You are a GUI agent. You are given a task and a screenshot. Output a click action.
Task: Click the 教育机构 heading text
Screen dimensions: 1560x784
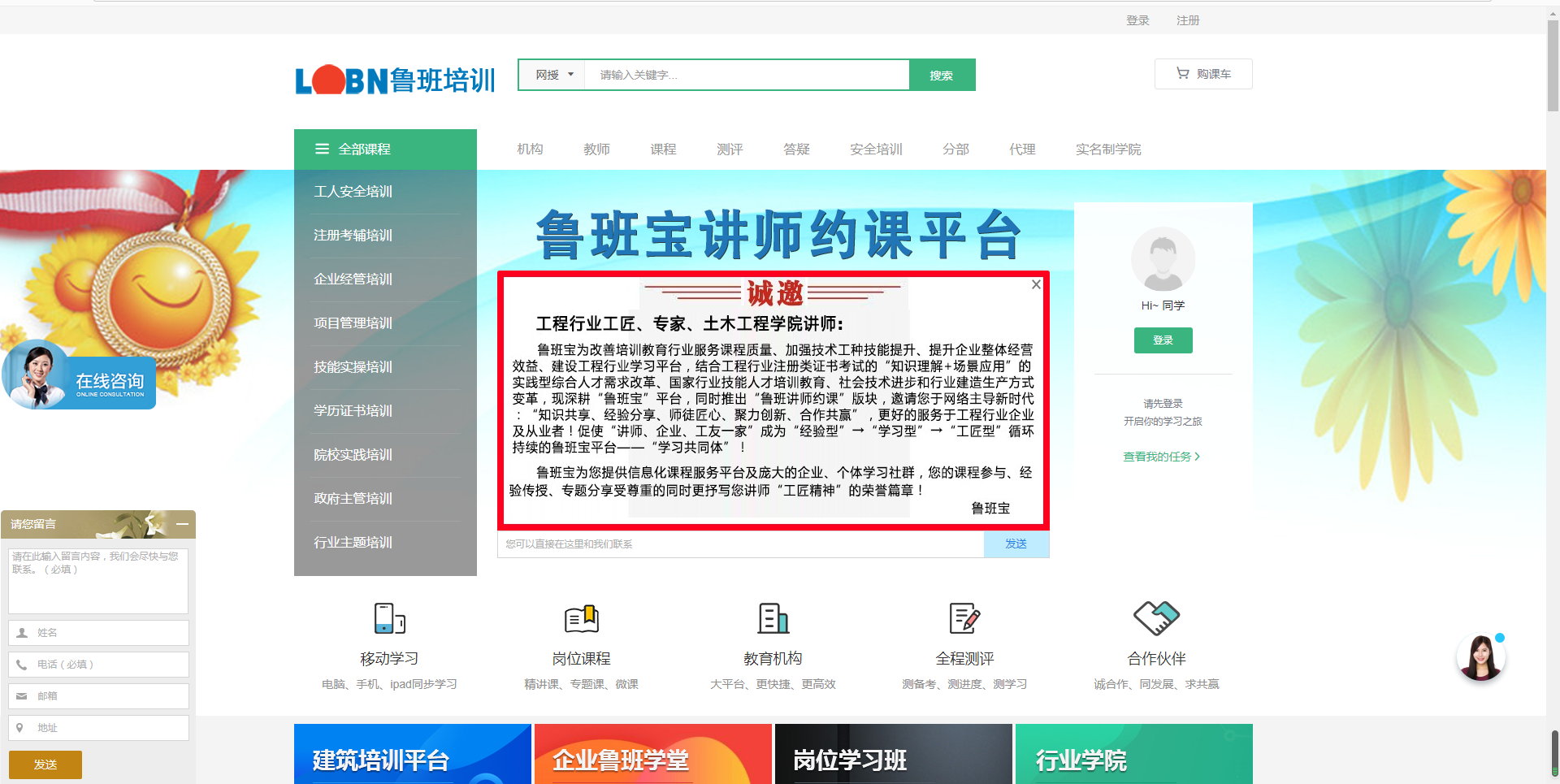tap(773, 659)
